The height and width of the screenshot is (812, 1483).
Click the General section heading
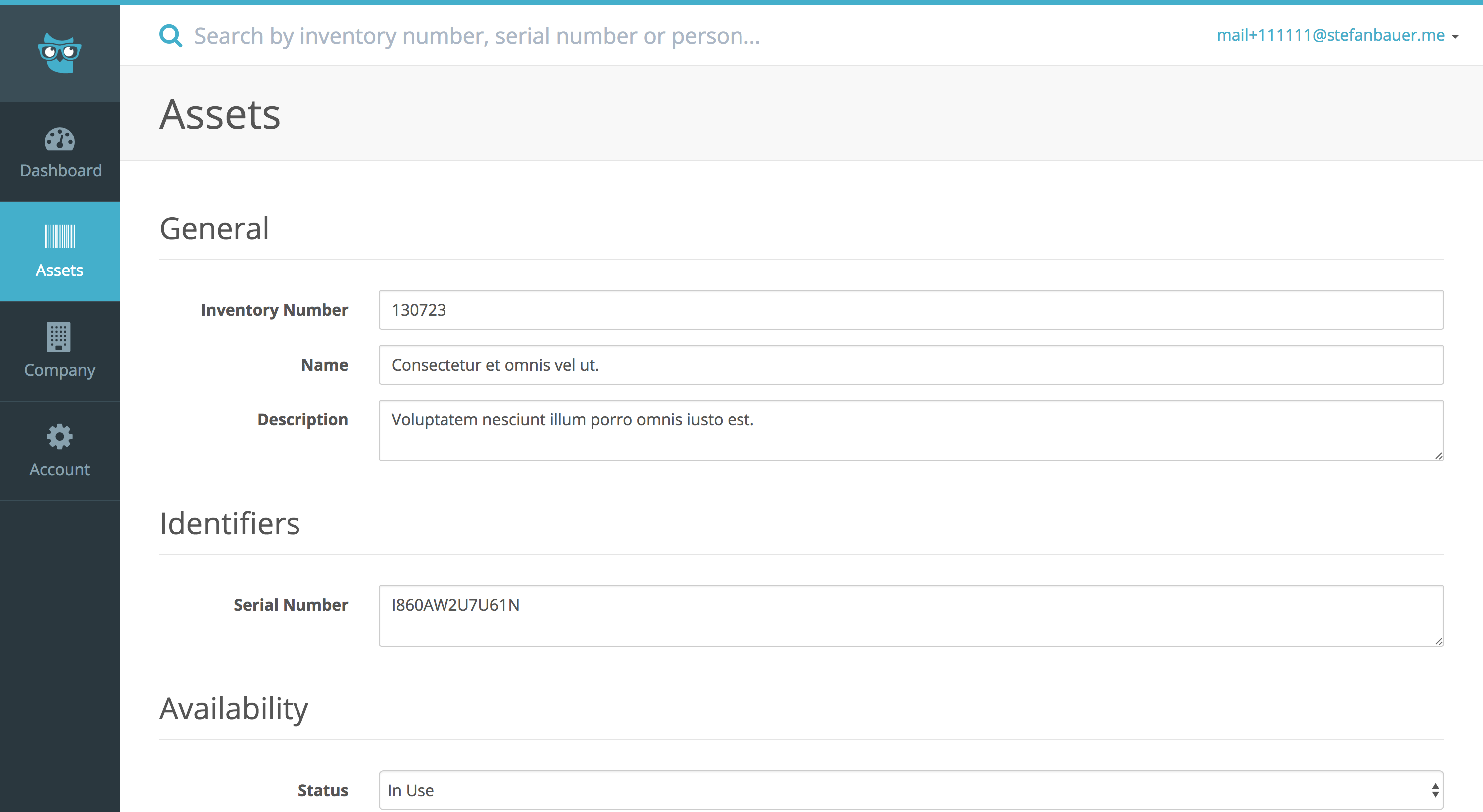click(214, 229)
